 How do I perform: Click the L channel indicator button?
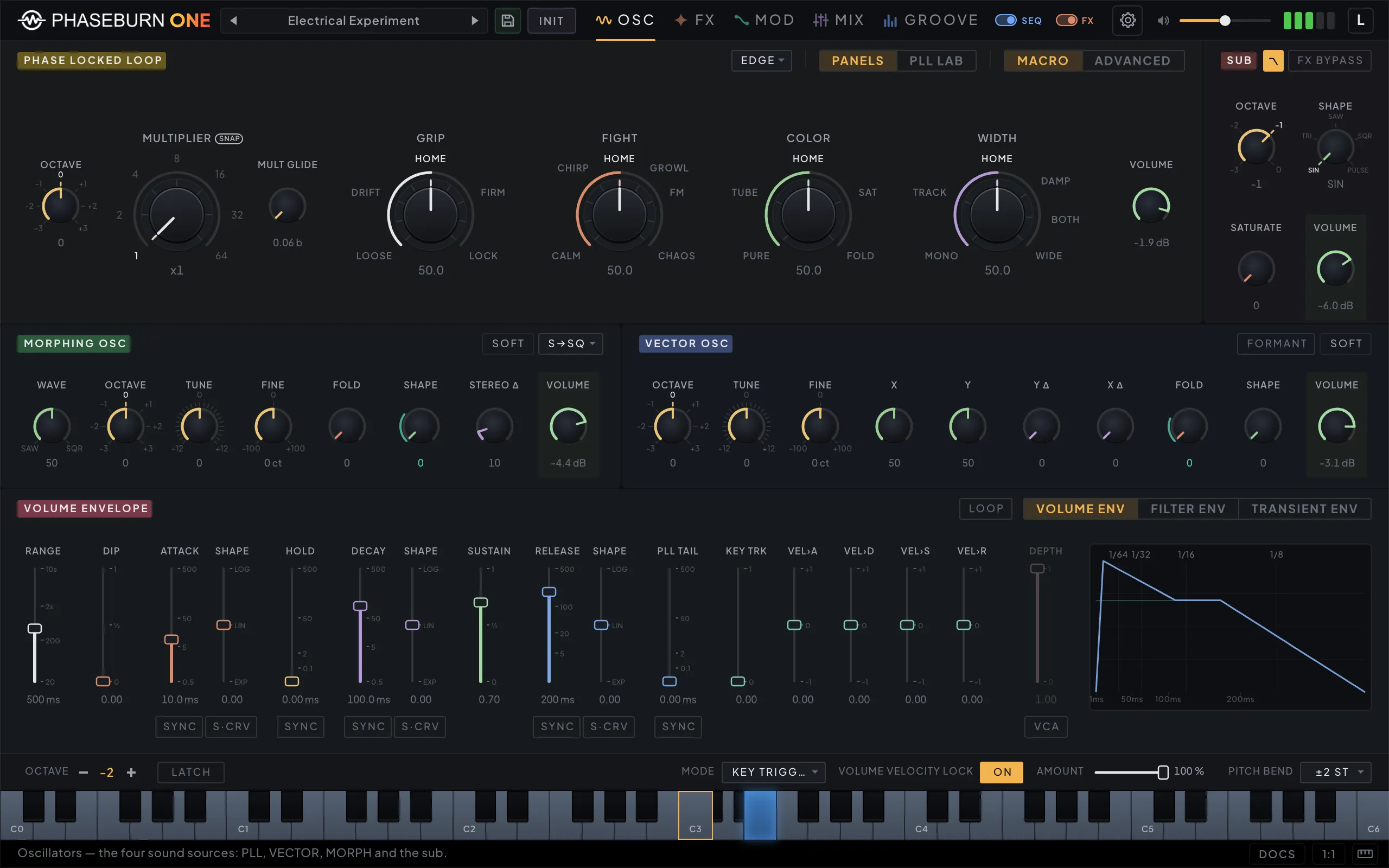[1360, 21]
